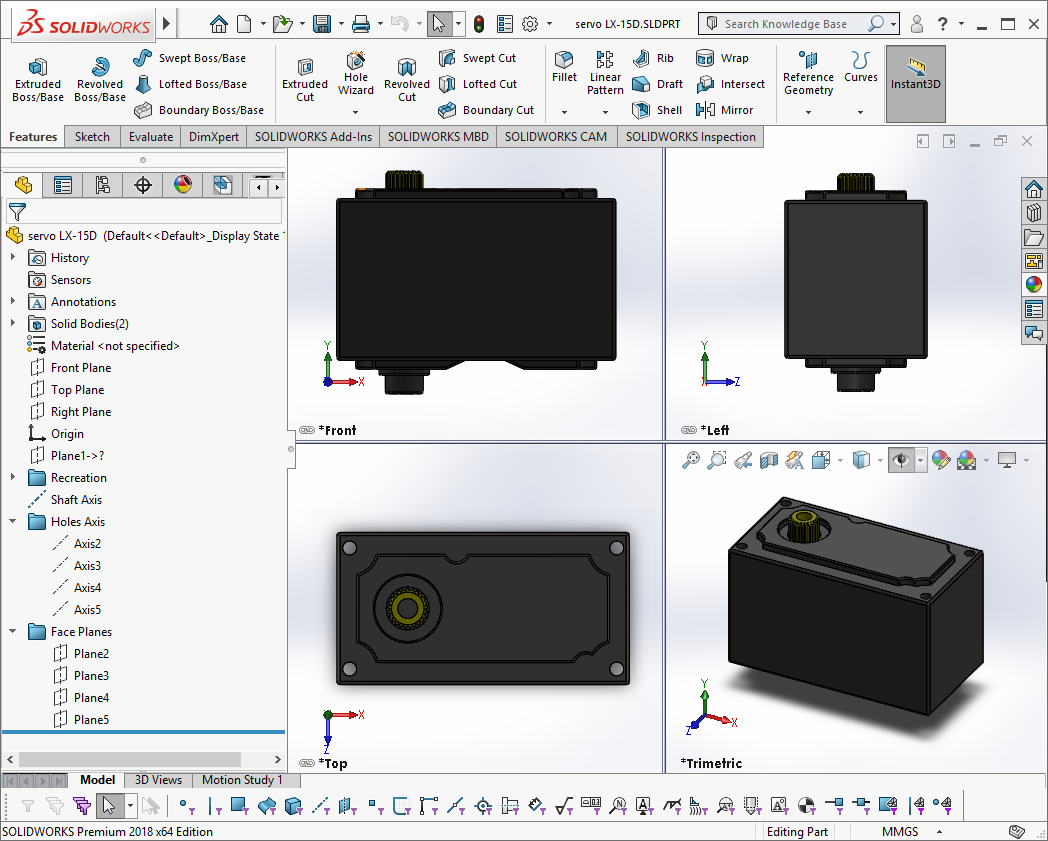Click the Zoom to Fit icon
The width and height of the screenshot is (1048, 841).
pyautogui.click(x=690, y=460)
